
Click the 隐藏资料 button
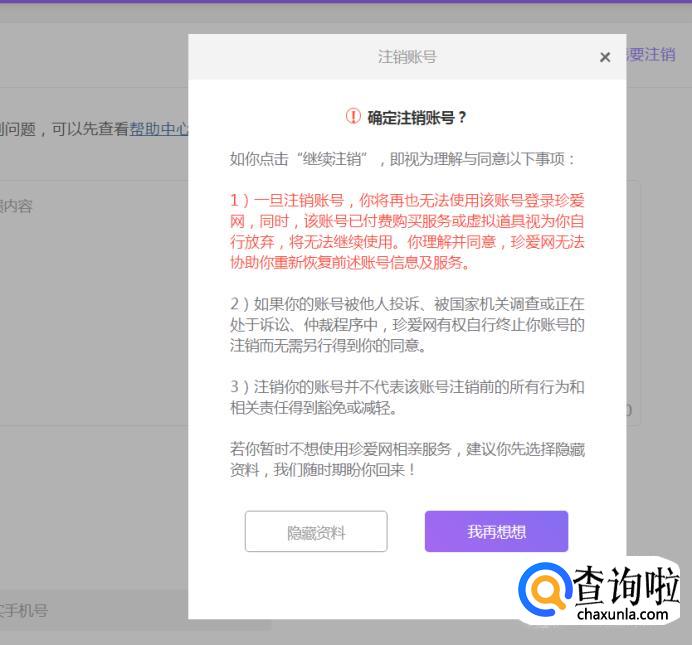tap(316, 531)
